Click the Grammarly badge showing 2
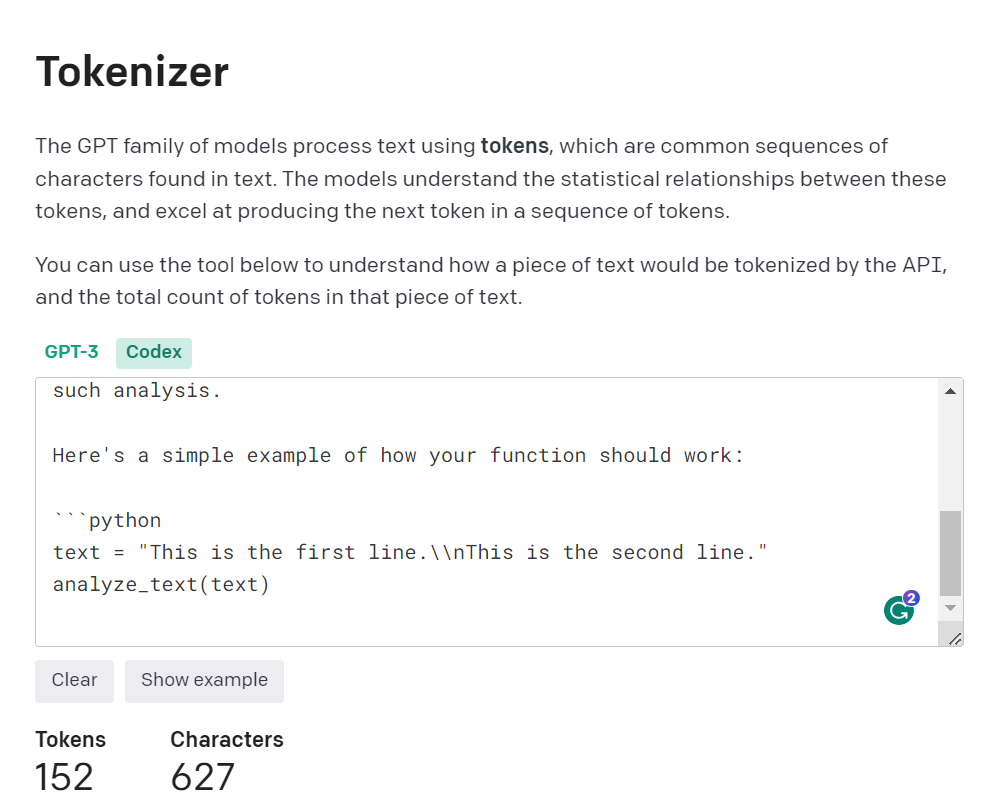 coord(911,598)
